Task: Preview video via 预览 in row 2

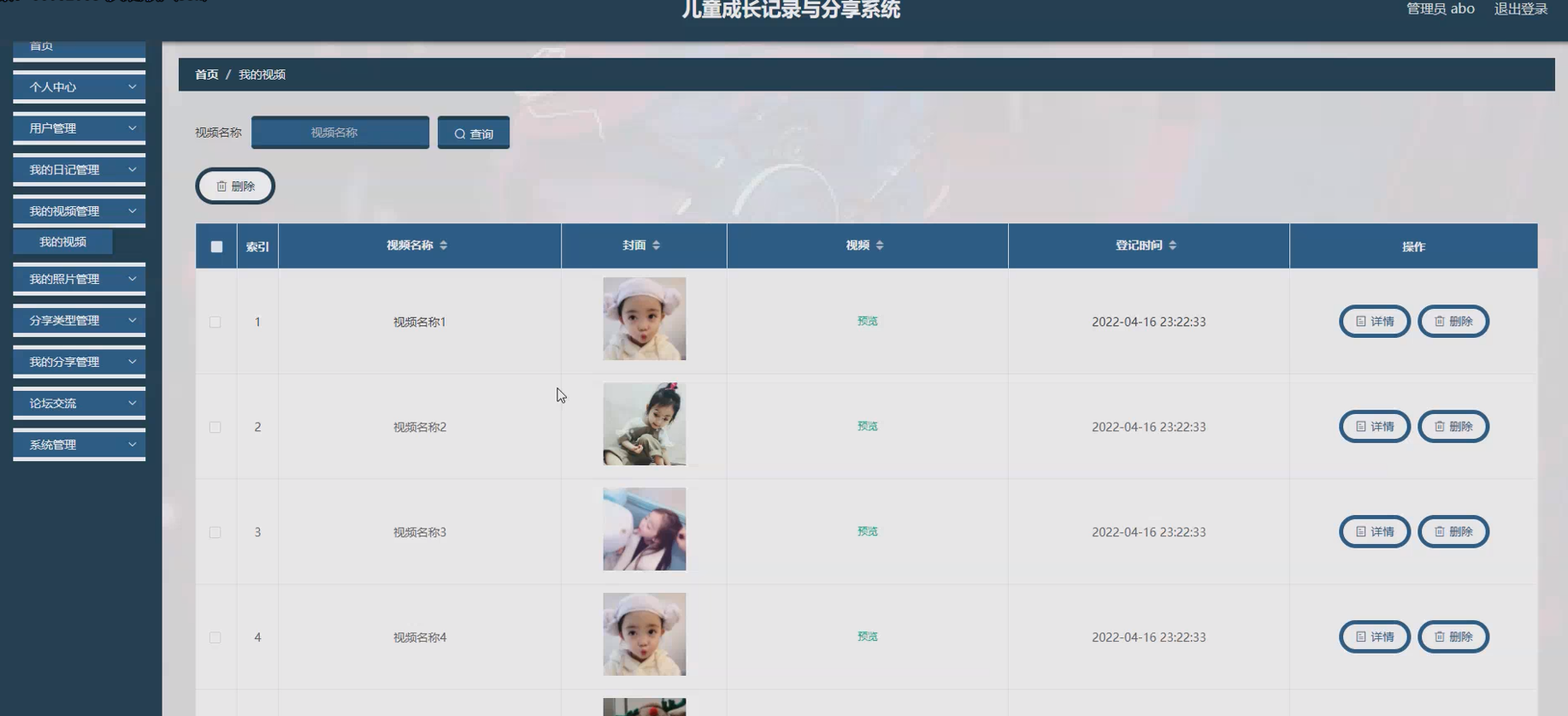Action: (867, 427)
